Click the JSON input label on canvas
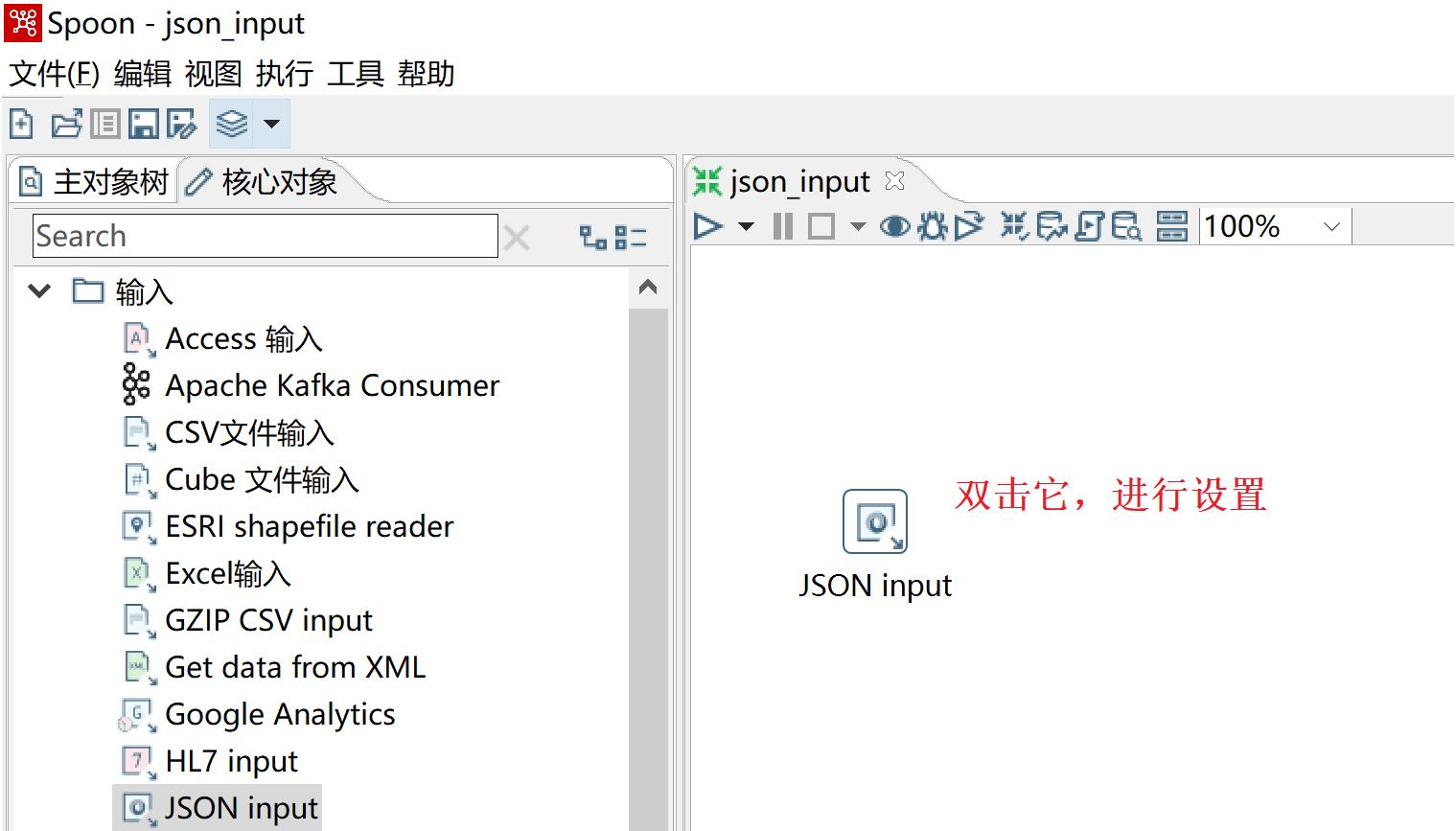Screen dimensions: 1456x831 coord(875,586)
